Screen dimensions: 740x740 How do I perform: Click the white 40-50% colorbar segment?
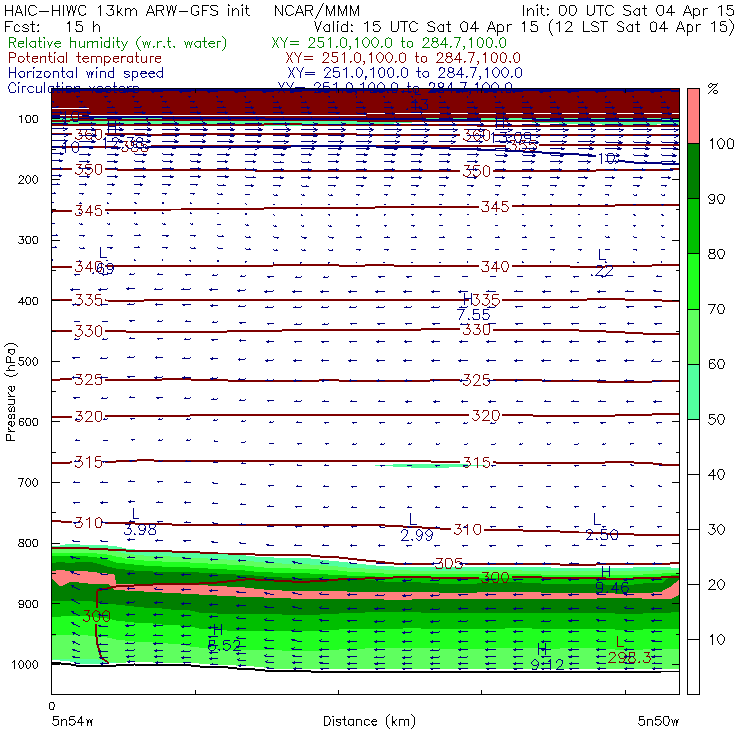pyautogui.click(x=693, y=446)
